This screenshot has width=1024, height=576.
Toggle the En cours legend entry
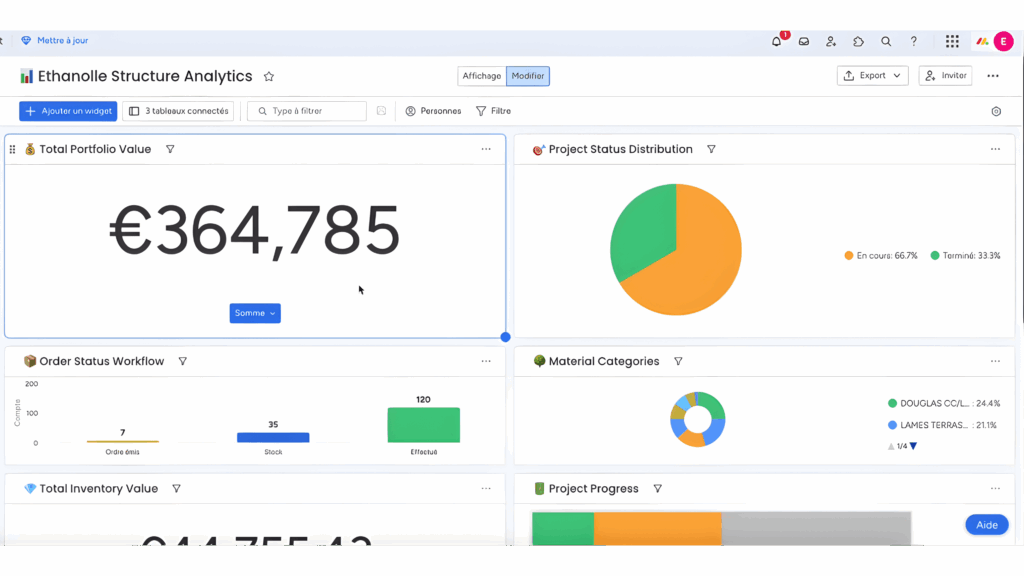[x=881, y=255]
